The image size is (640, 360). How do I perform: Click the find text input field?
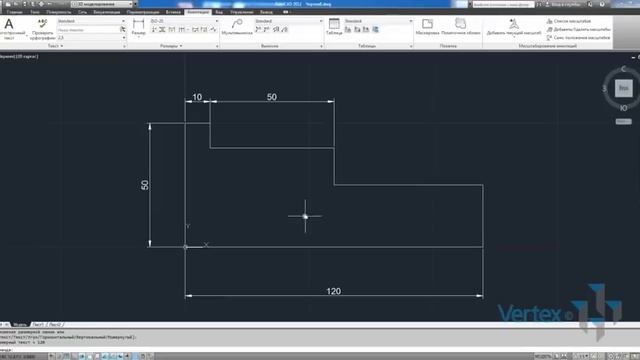click(x=88, y=29)
